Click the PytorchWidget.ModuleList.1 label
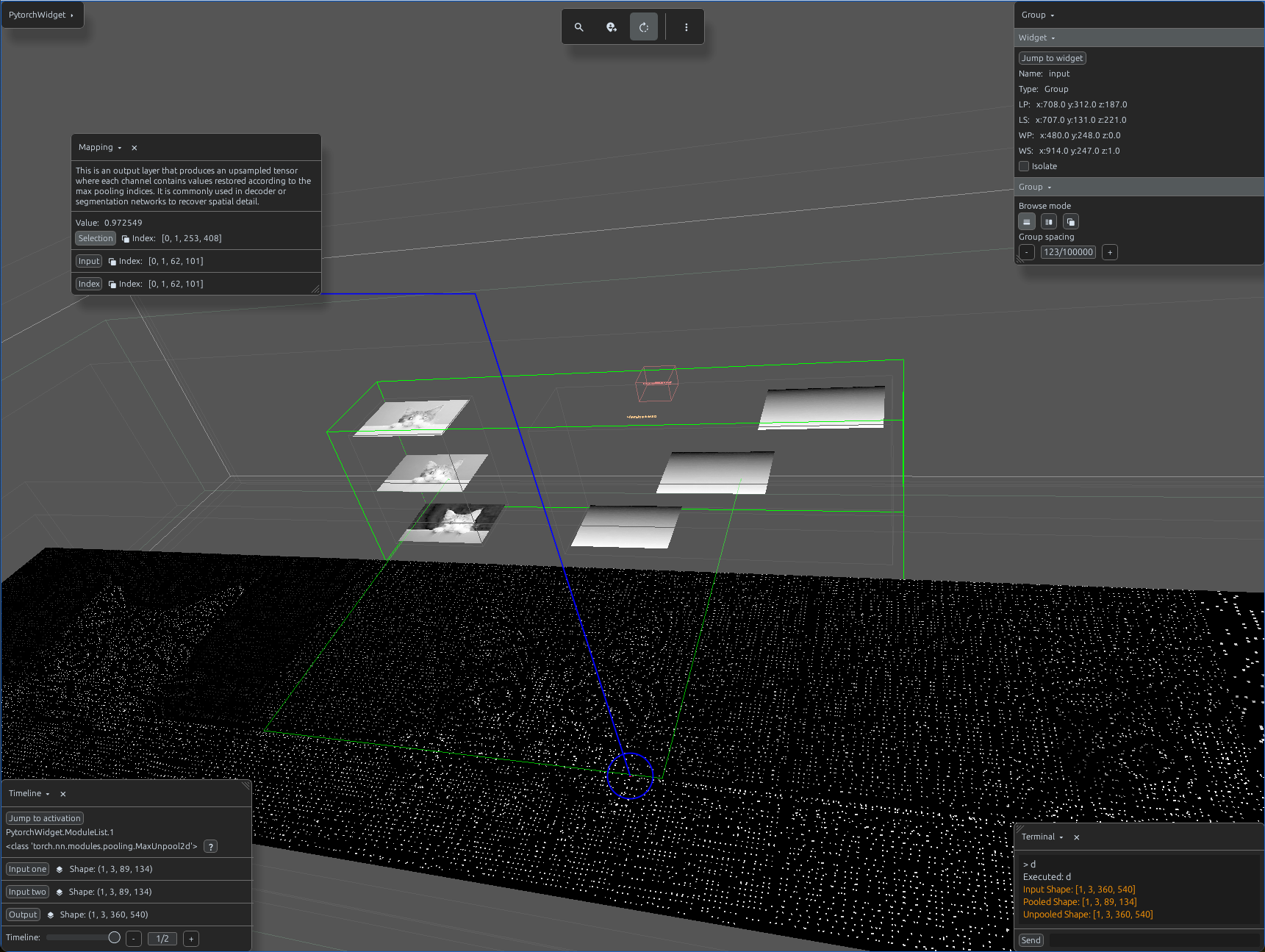This screenshot has width=1265, height=952. 60,833
